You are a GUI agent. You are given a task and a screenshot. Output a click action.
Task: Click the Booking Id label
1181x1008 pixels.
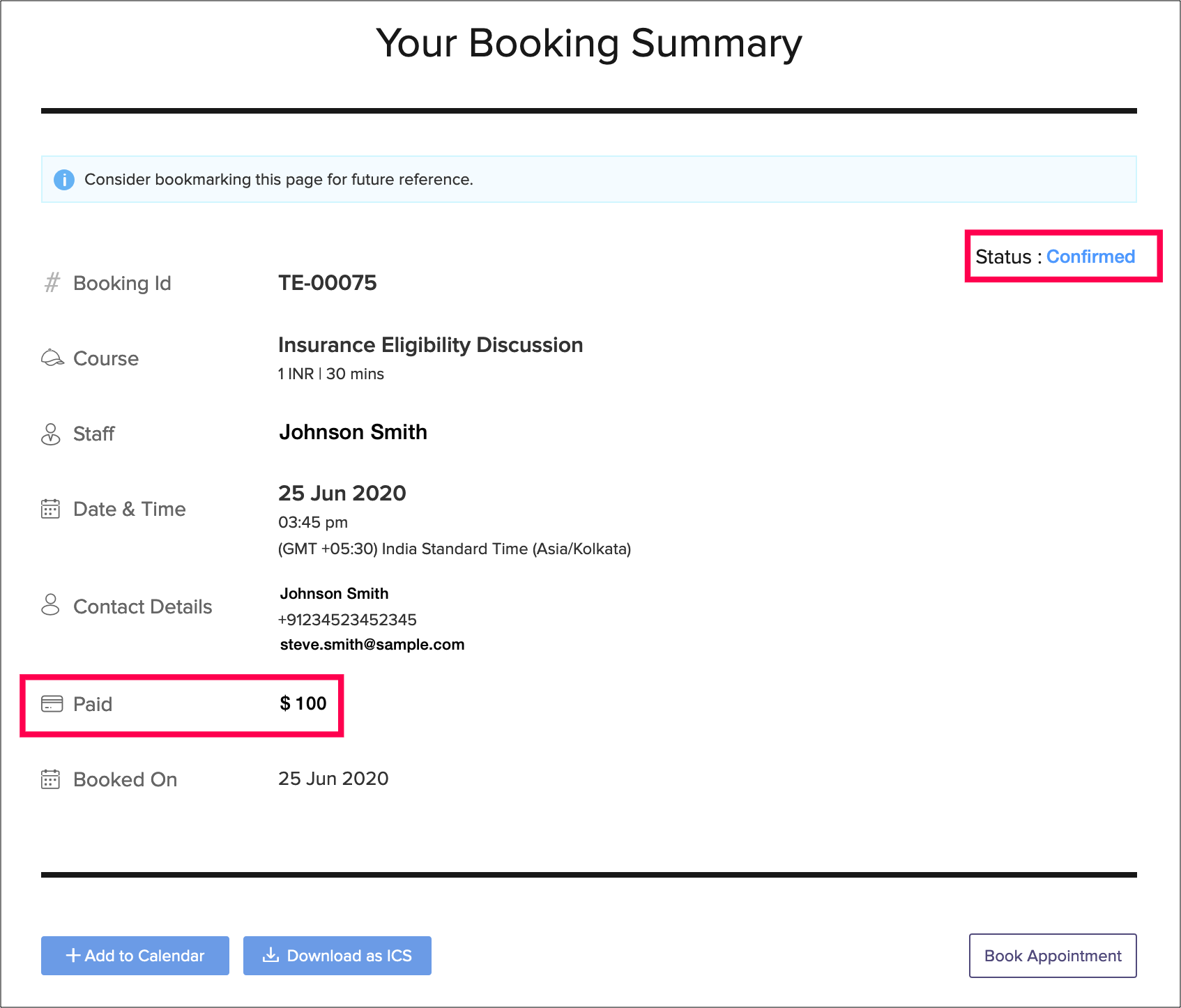pos(122,283)
